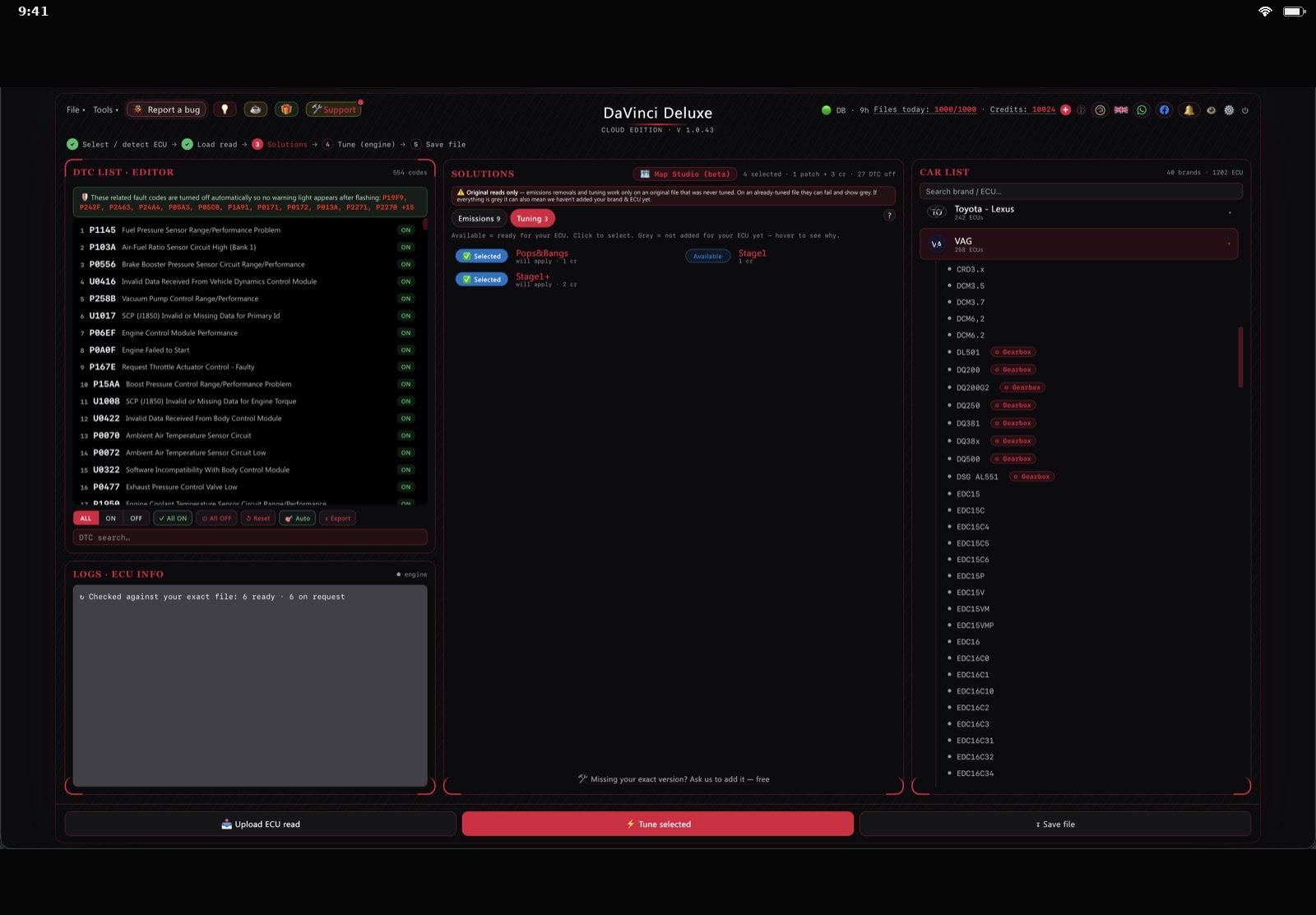Screen dimensions: 1316x915
Task: Open settings gear icon
Action: 1229,109
